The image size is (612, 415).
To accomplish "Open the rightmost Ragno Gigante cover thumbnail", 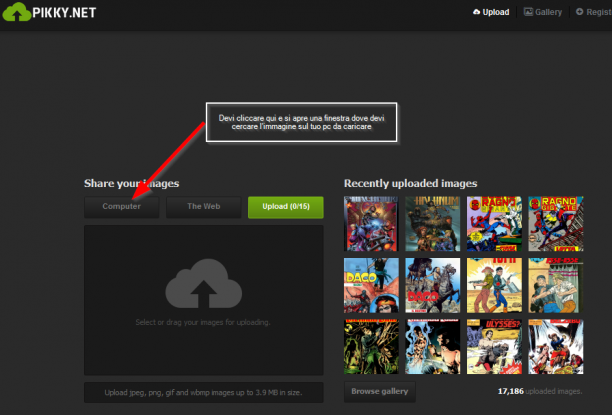I will tap(556, 224).
